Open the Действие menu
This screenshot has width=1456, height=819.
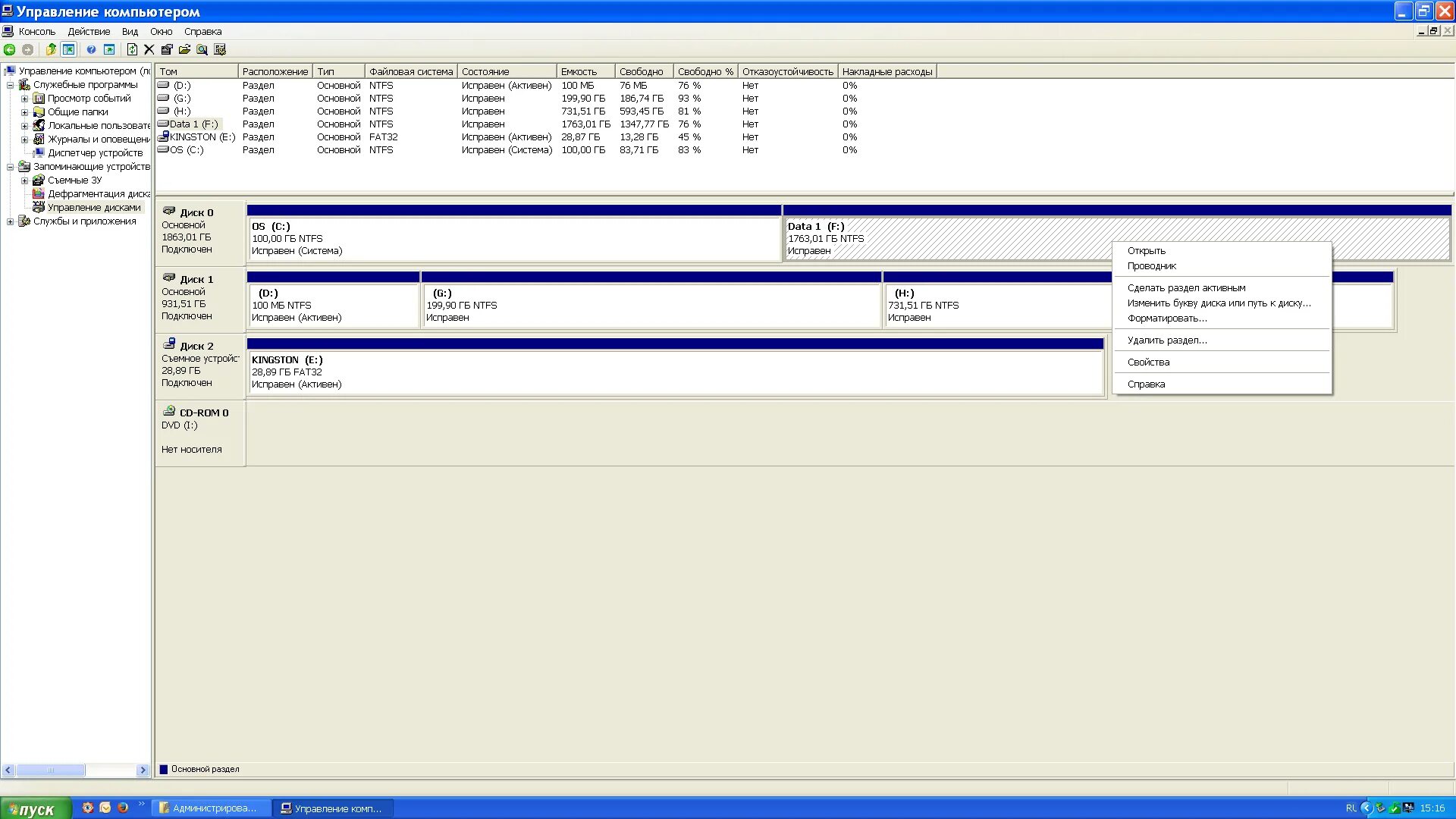89,32
